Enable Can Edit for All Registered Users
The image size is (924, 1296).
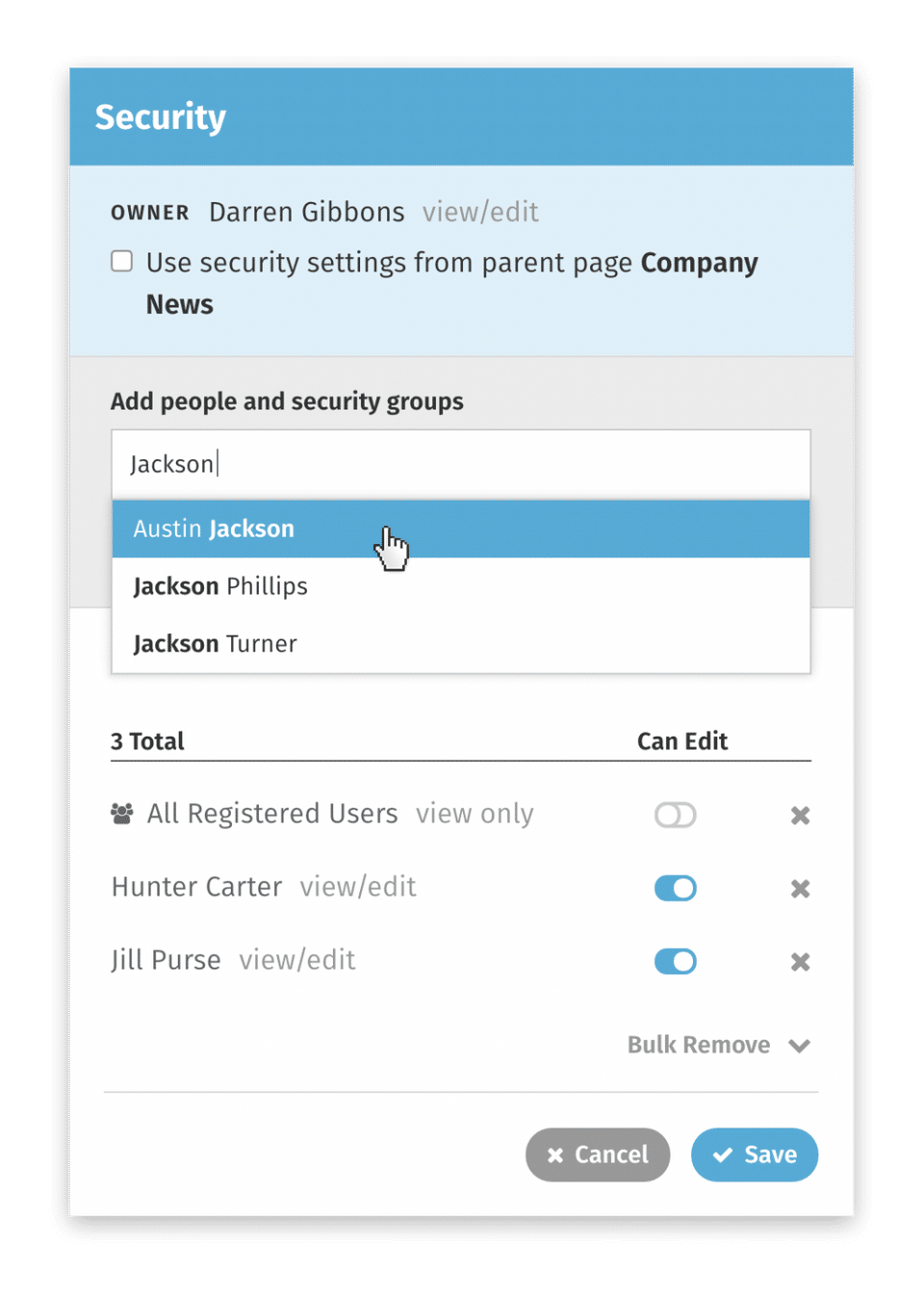pyautogui.click(x=675, y=816)
